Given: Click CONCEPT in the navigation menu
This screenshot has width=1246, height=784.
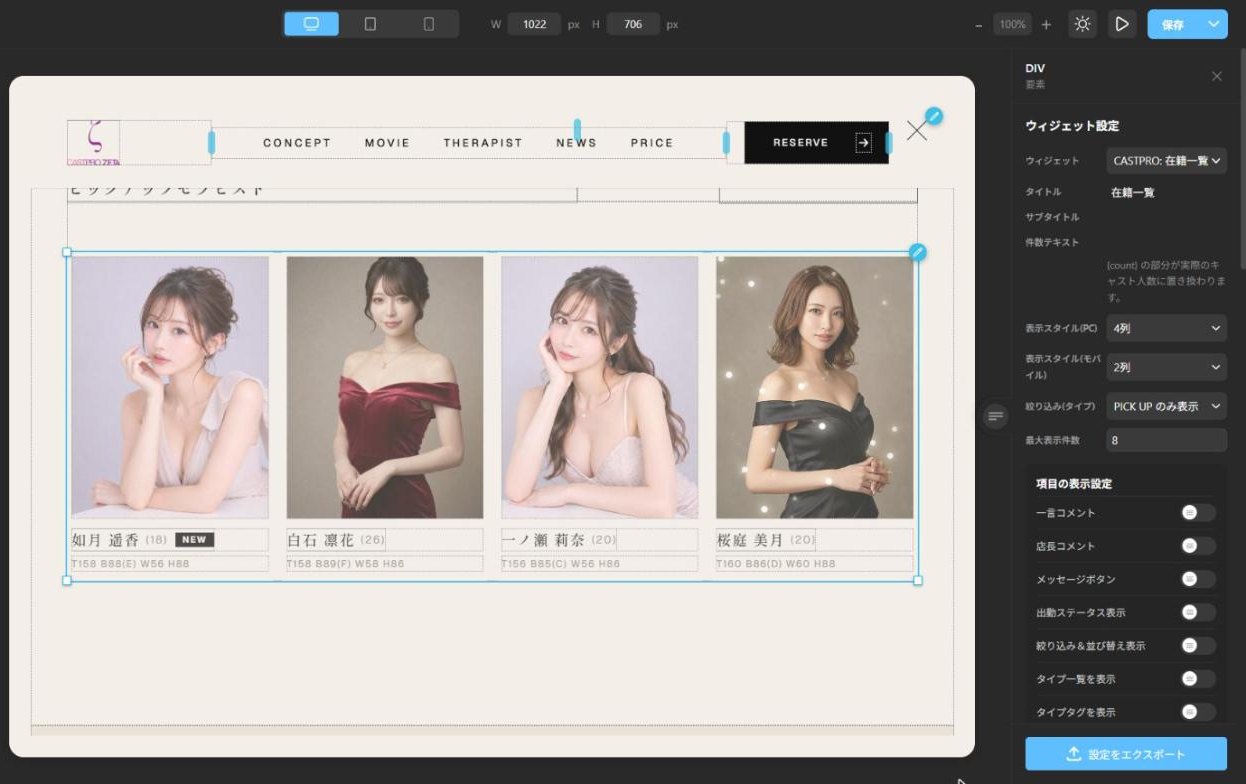Looking at the screenshot, I should [x=297, y=143].
